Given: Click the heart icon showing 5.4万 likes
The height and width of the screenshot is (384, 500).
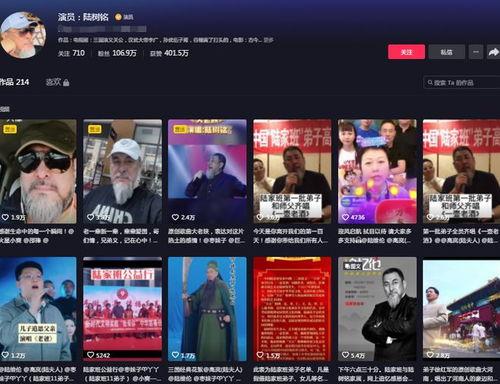Looking at the screenshot, I should (346, 355).
